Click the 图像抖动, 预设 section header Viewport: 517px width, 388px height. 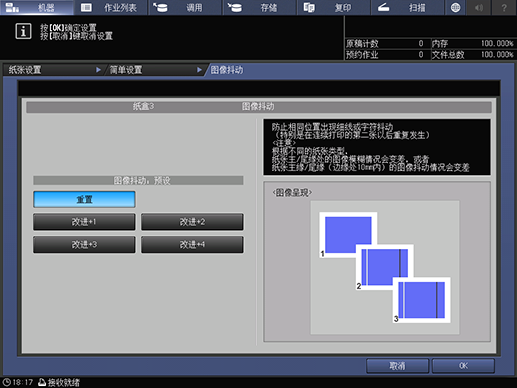(x=138, y=181)
